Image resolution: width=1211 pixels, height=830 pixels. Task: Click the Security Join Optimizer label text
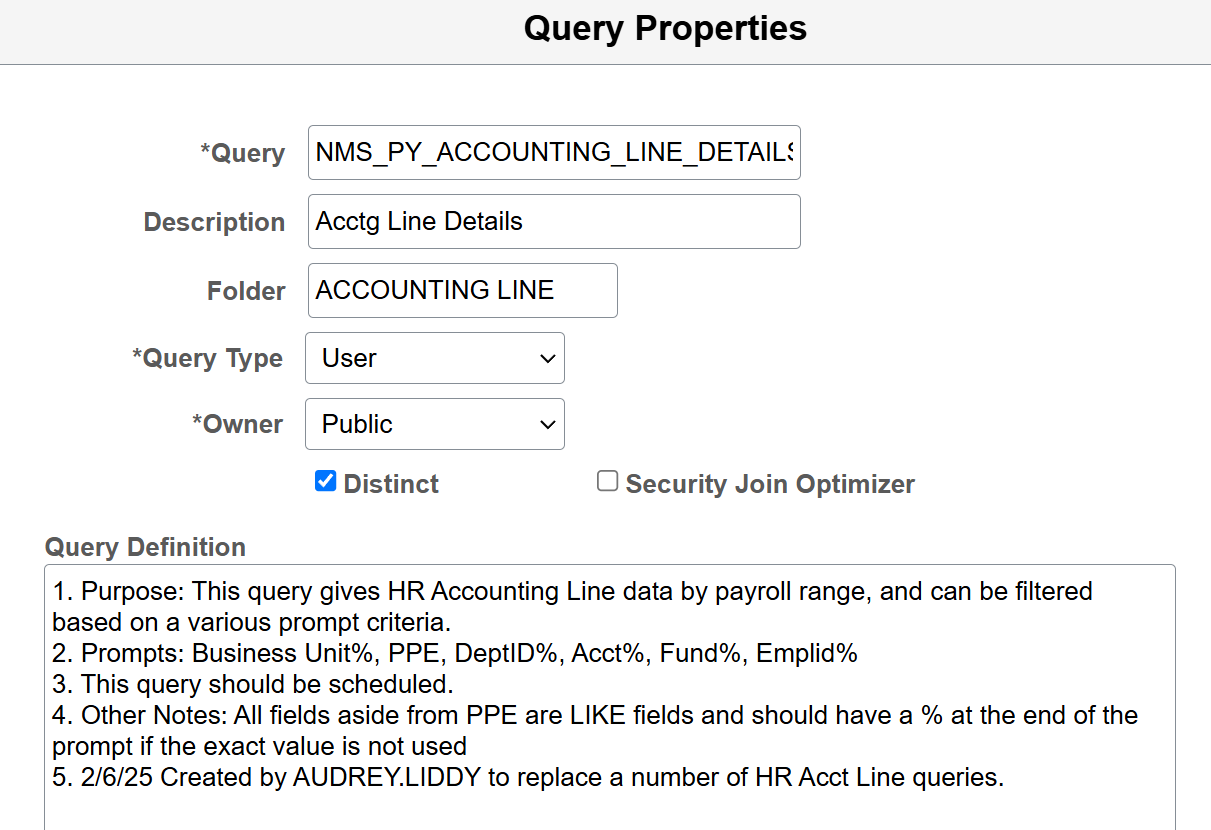point(770,484)
